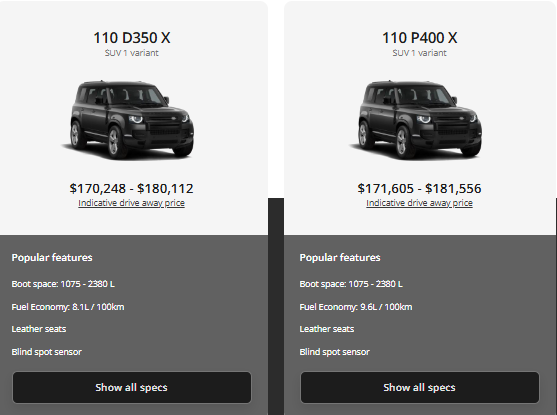Open the 110 D350 X drive away price link
Viewport: 557px width, 415px height.
[131, 203]
